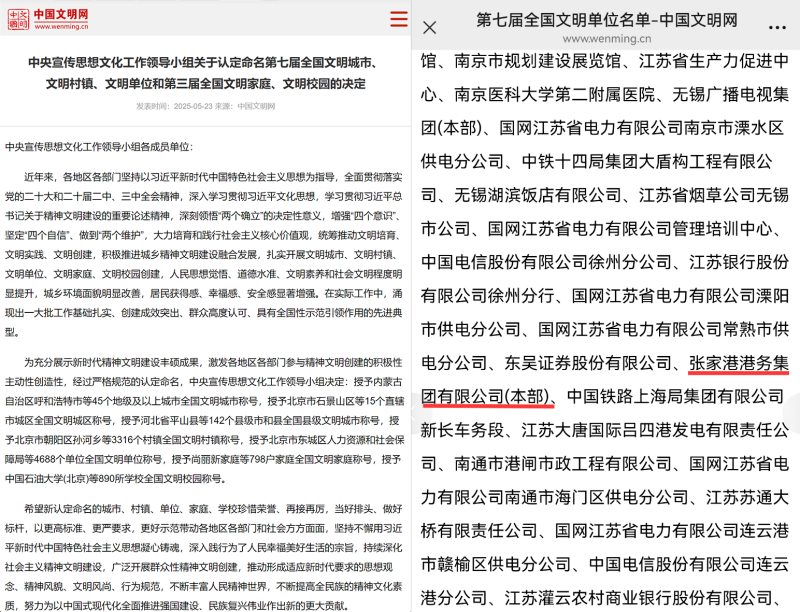
Task: Open the three-dots more options menu
Action: [x=777, y=28]
